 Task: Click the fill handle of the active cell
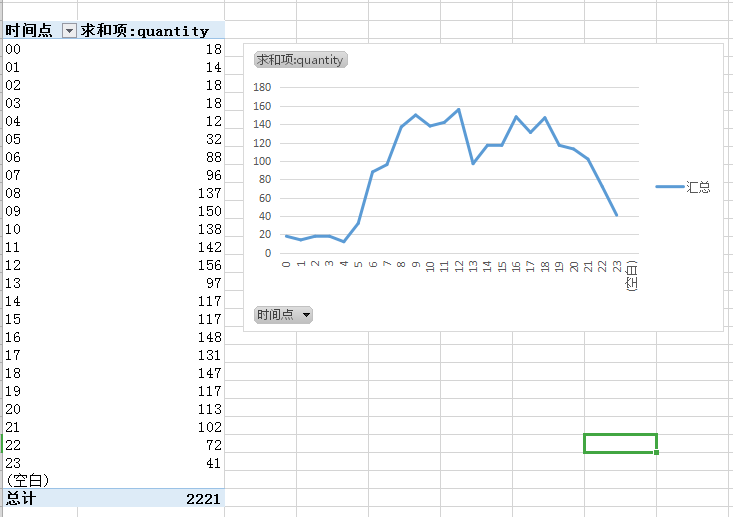click(657, 452)
